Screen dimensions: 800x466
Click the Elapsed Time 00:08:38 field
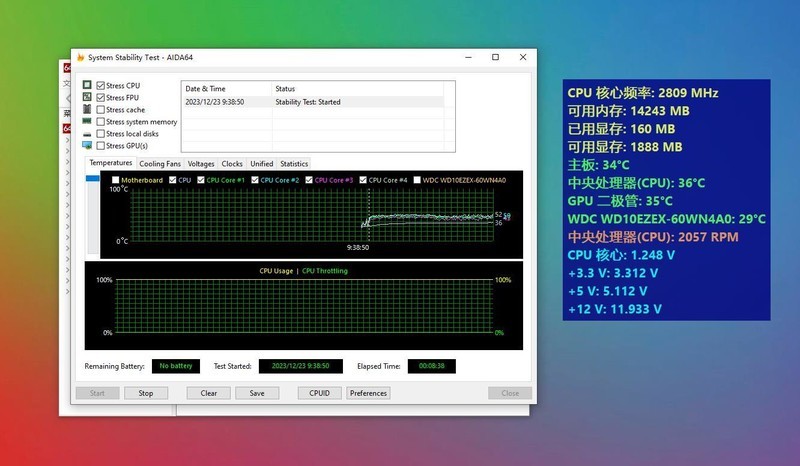click(432, 366)
